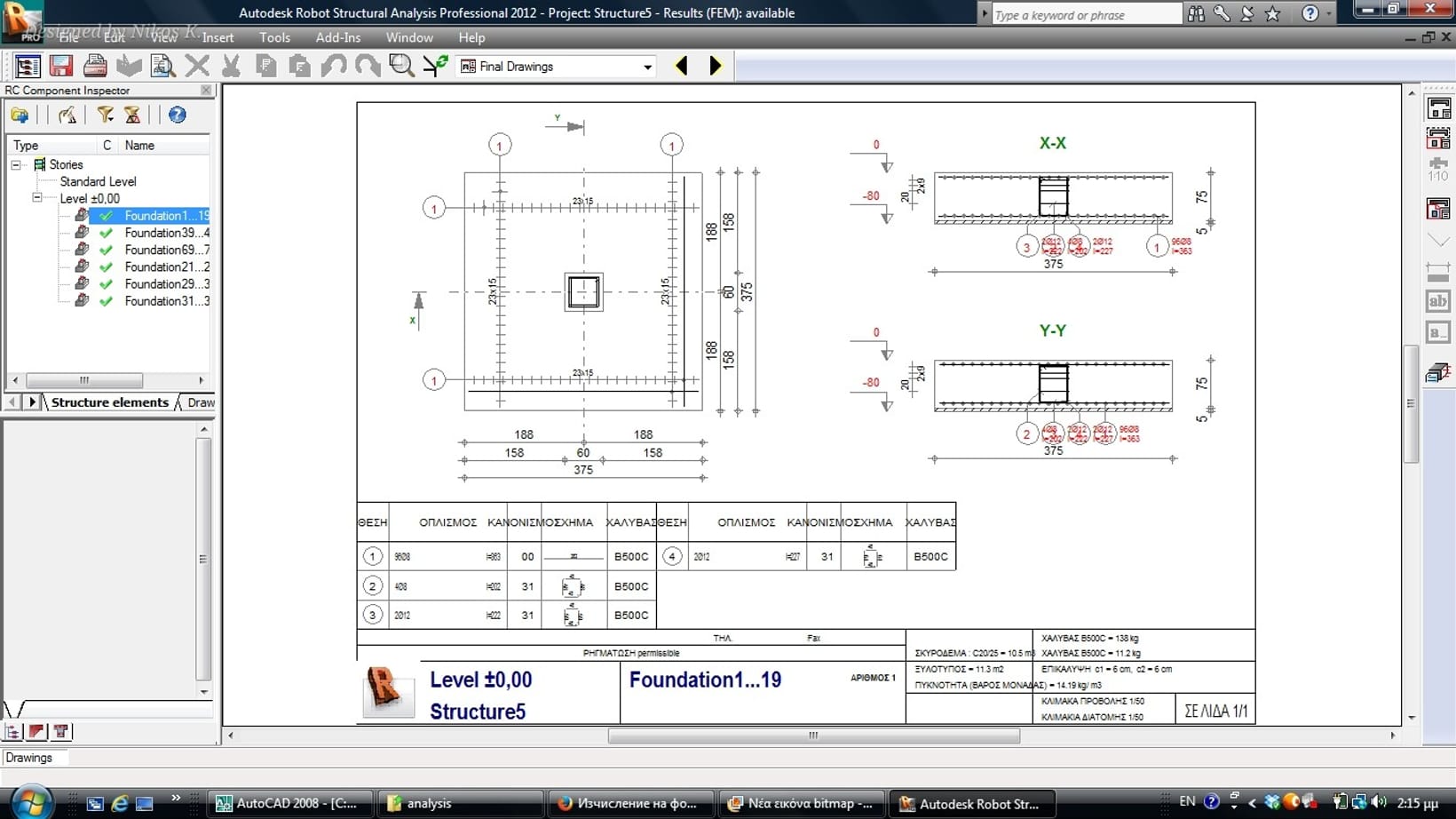Click the binoculars search icon

1197,13
